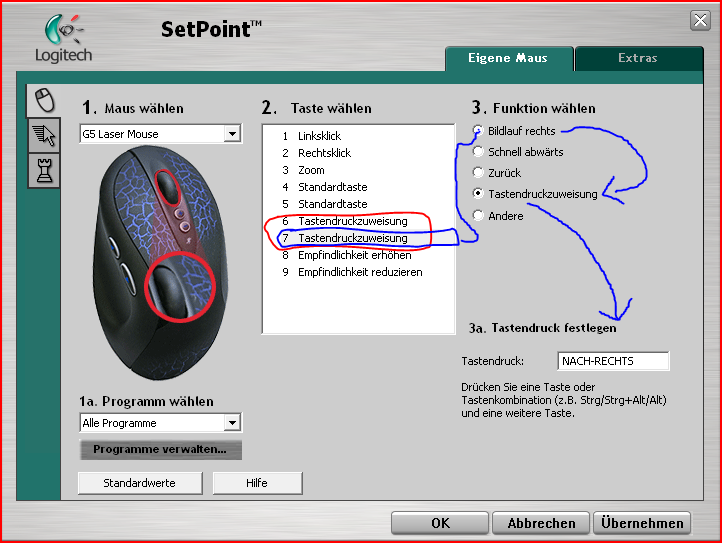The width and height of the screenshot is (722, 543).
Task: Confirm with the OK button
Action: click(440, 523)
